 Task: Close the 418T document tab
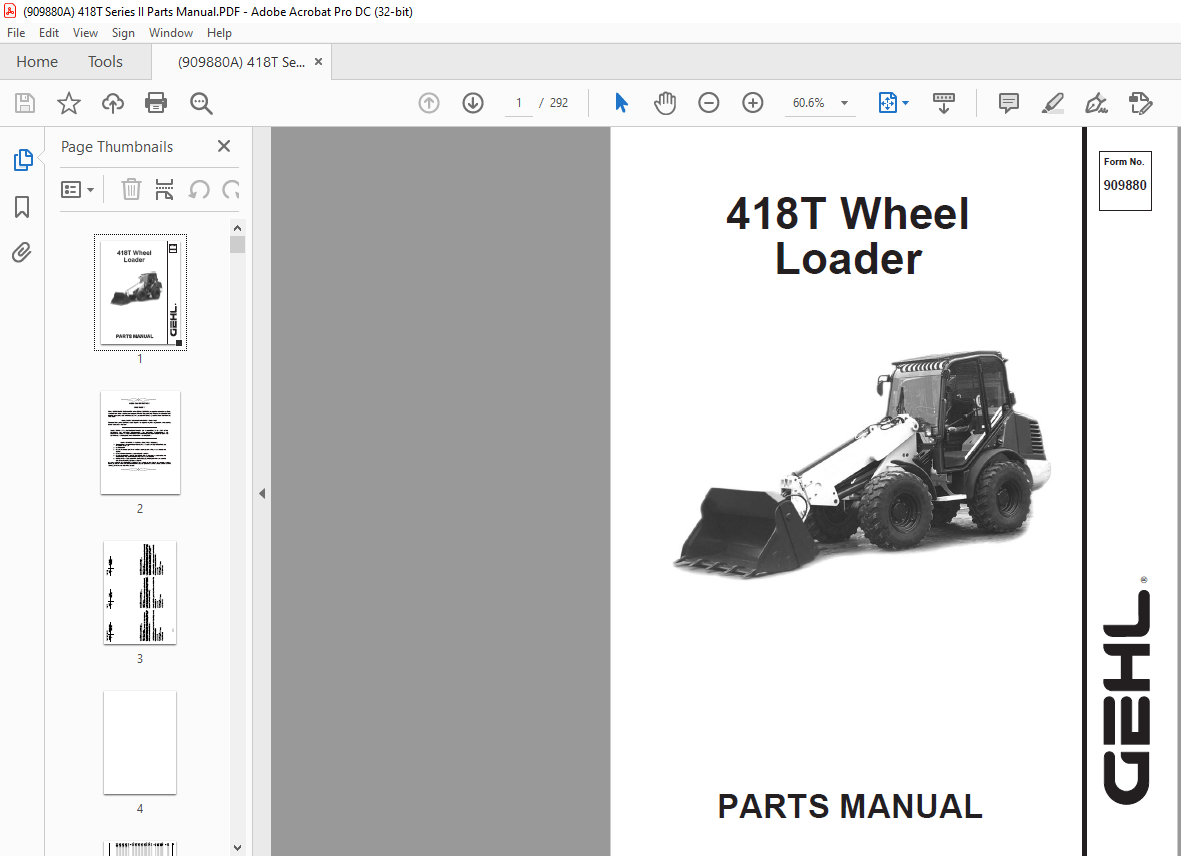pos(319,62)
